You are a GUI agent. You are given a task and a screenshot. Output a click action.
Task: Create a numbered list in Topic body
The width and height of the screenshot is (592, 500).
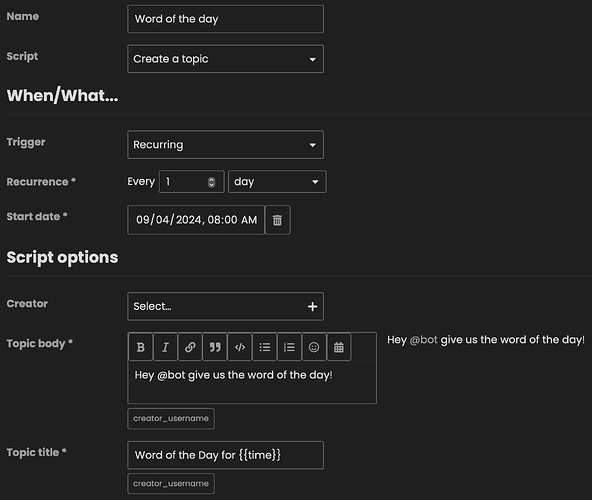coord(289,347)
